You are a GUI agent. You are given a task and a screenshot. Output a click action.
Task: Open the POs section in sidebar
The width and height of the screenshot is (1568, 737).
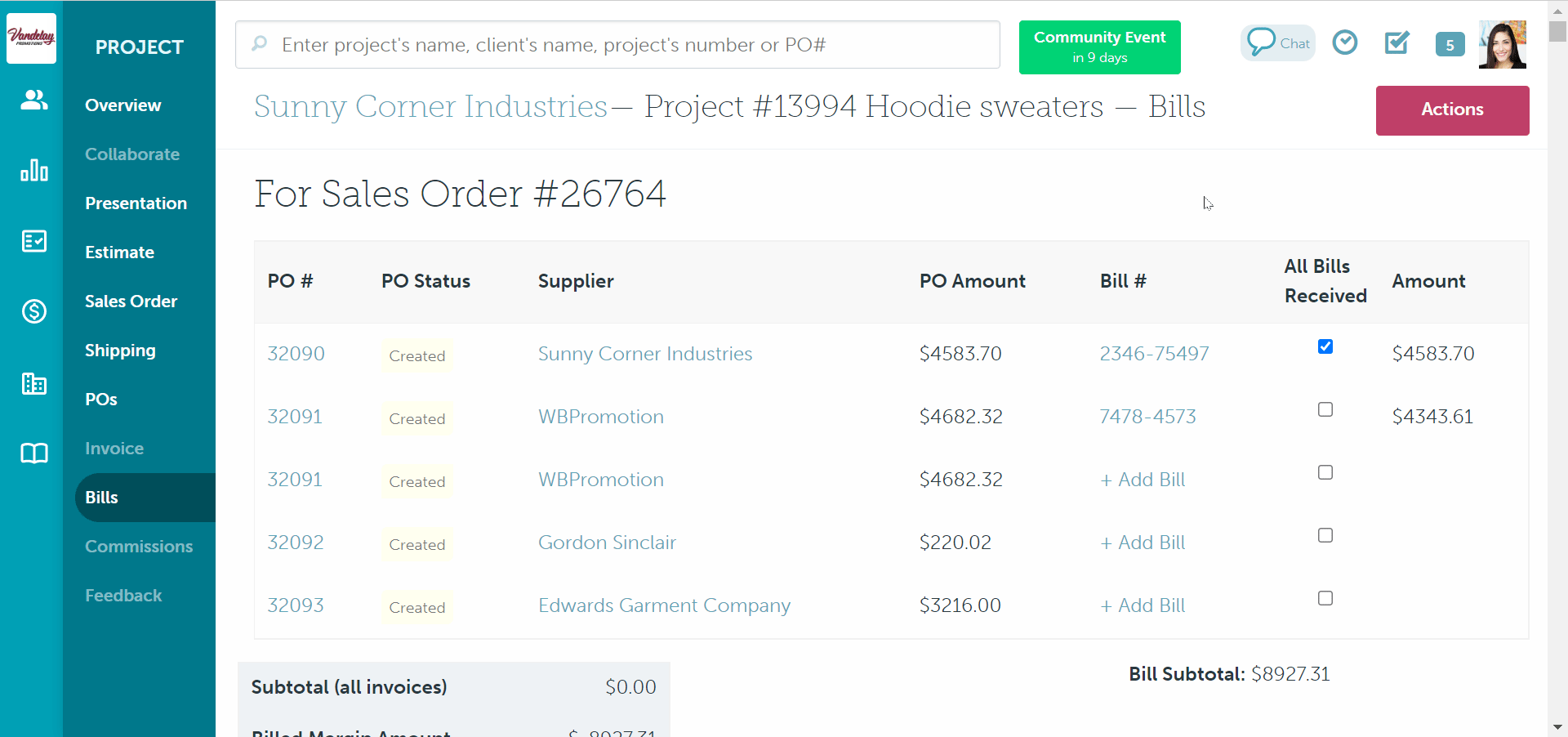tap(101, 400)
